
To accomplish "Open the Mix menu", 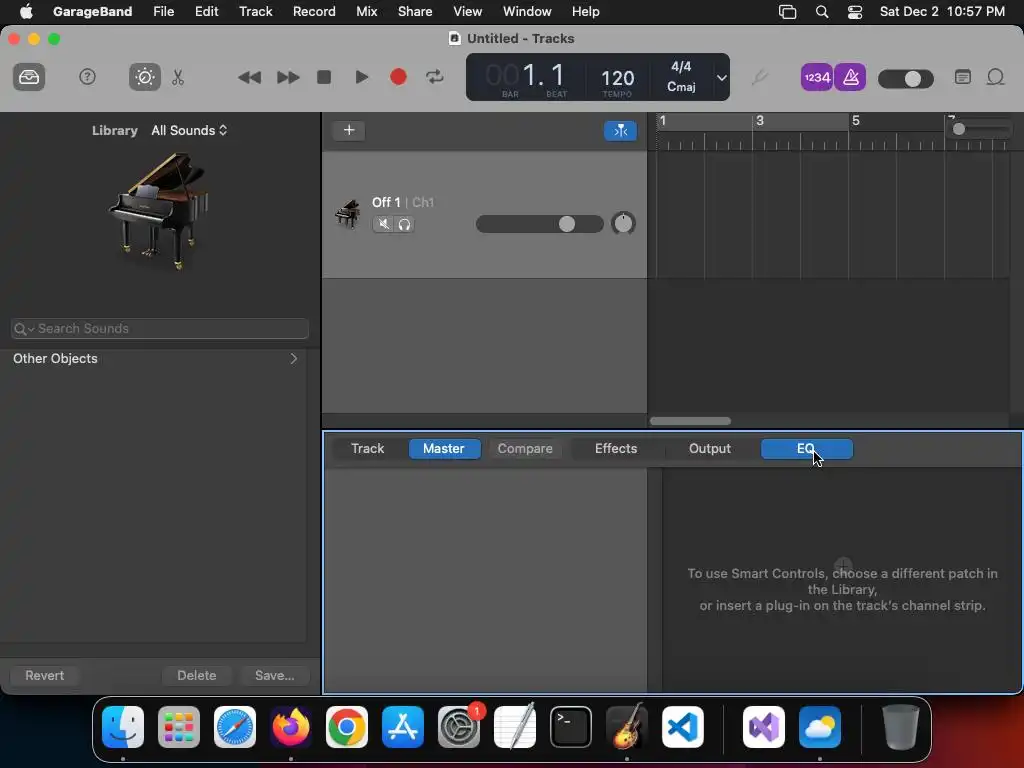I will click(366, 11).
